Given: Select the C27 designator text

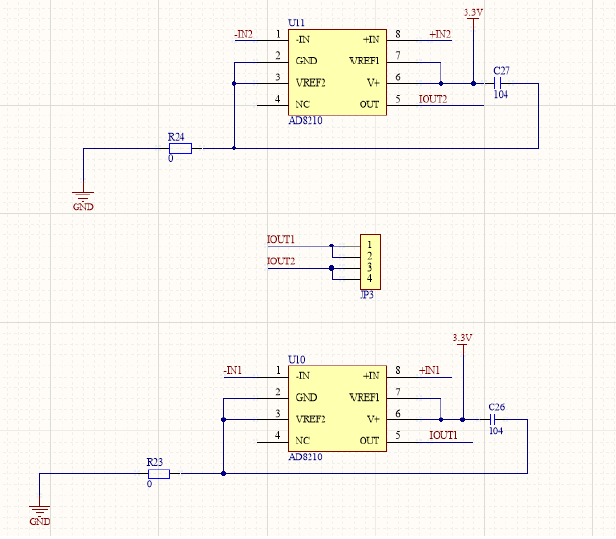Looking at the screenshot, I should 501,71.
